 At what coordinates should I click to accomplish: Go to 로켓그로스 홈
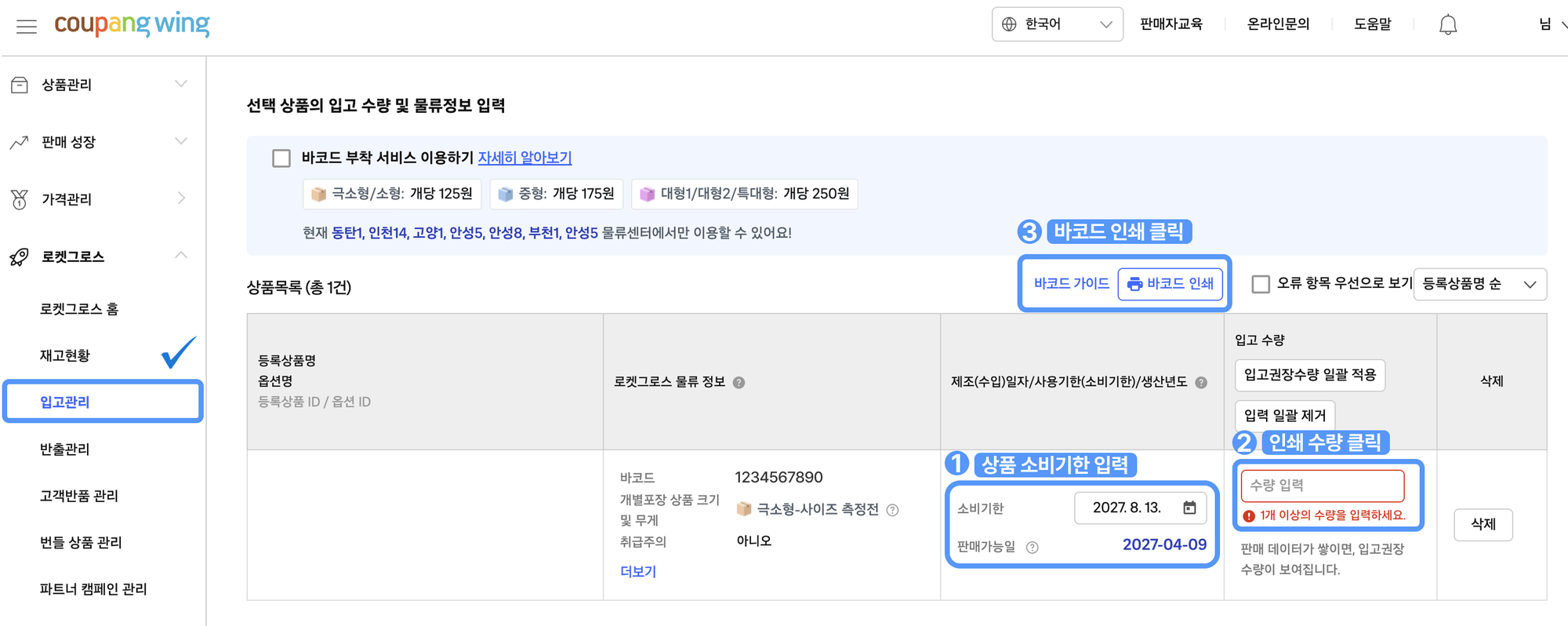coord(79,309)
